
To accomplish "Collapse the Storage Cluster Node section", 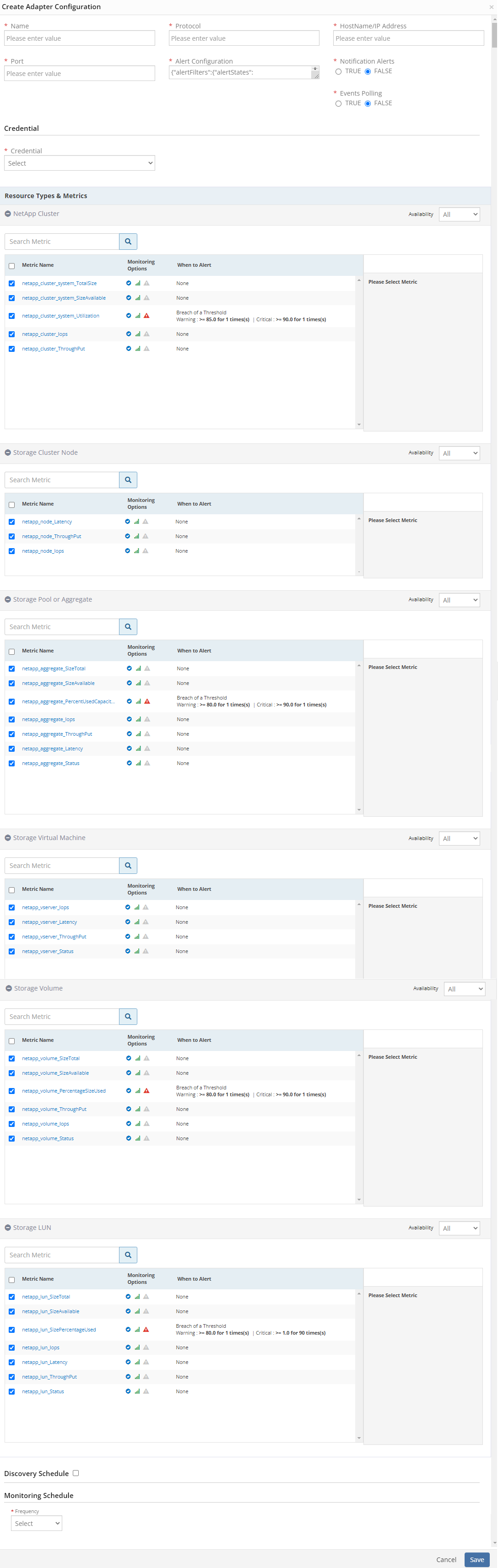I will coord(8,452).
